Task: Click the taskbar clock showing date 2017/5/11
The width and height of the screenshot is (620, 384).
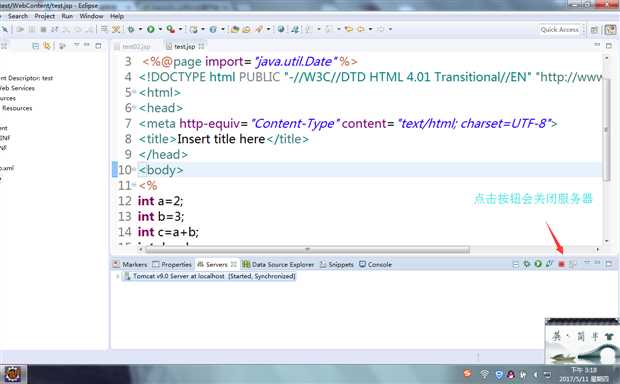Action: tap(584, 375)
